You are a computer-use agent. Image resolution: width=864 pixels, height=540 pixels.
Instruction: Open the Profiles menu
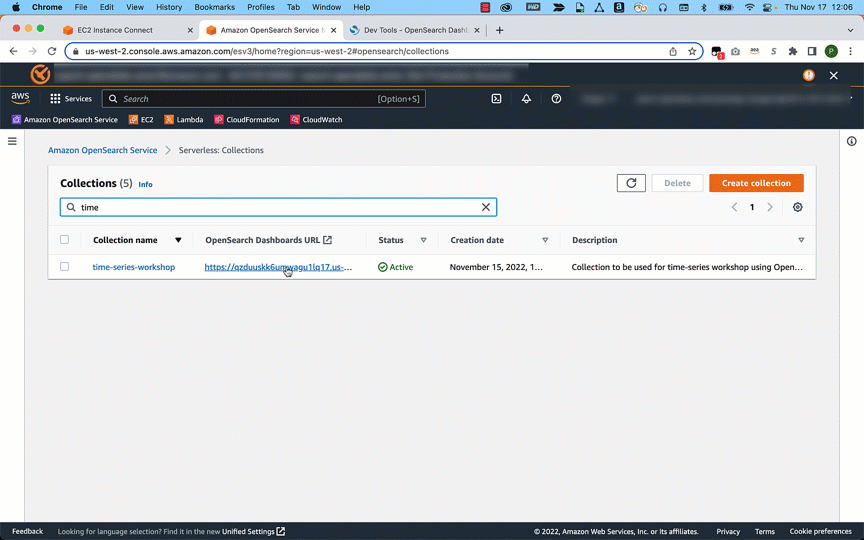pos(261,7)
